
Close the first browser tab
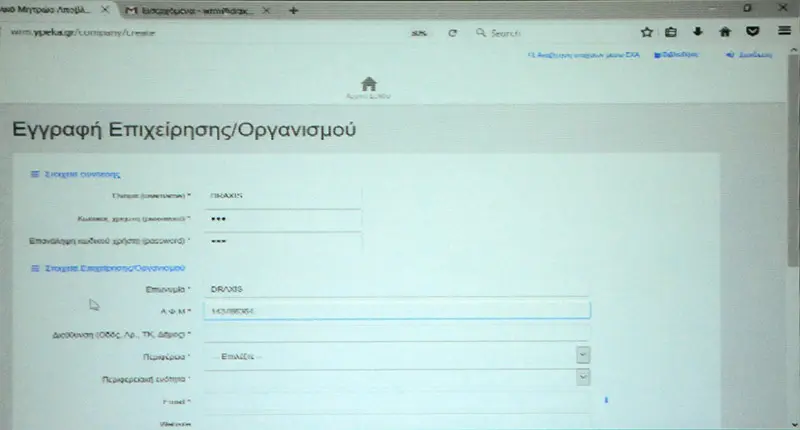(x=105, y=10)
